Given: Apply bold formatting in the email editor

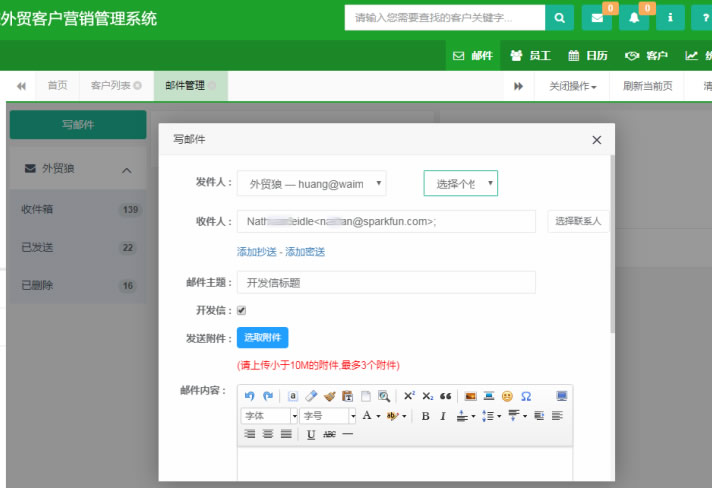Looking at the screenshot, I should coord(425,416).
